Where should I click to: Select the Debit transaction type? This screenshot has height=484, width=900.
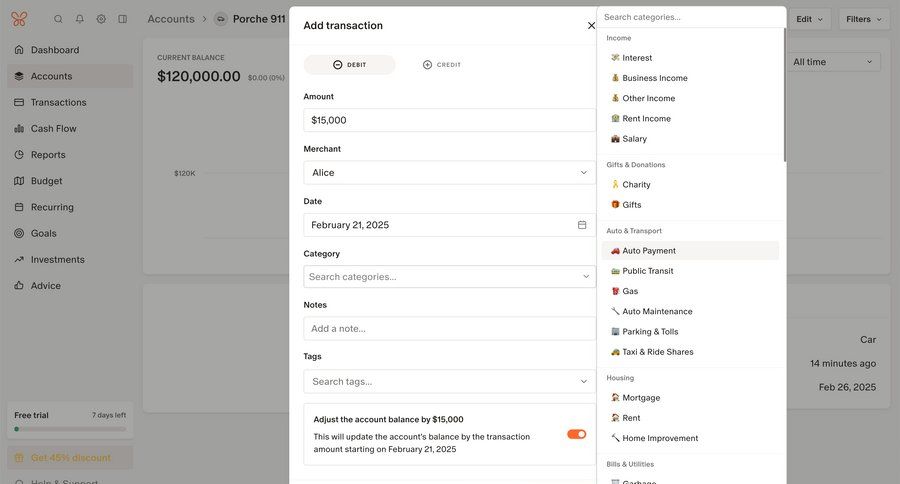click(x=350, y=65)
